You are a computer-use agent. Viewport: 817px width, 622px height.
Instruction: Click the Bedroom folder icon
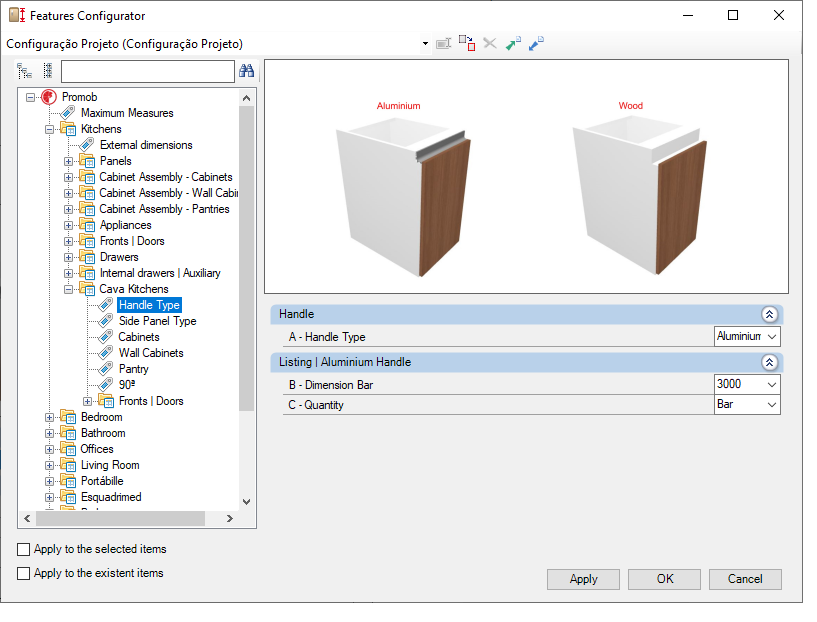click(x=68, y=417)
